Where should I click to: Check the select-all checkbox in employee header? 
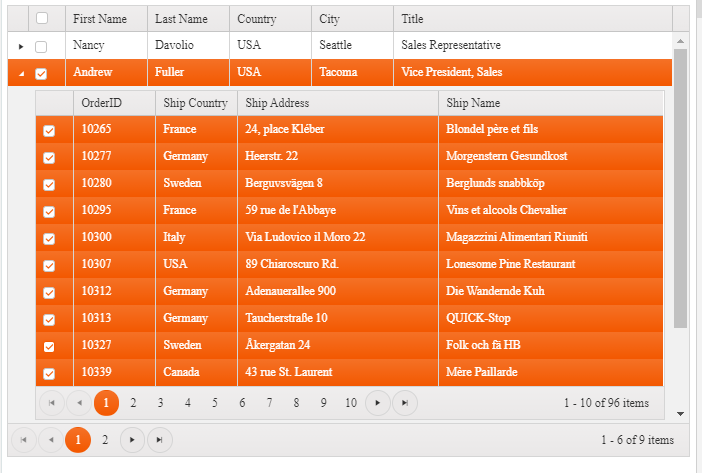(41, 19)
